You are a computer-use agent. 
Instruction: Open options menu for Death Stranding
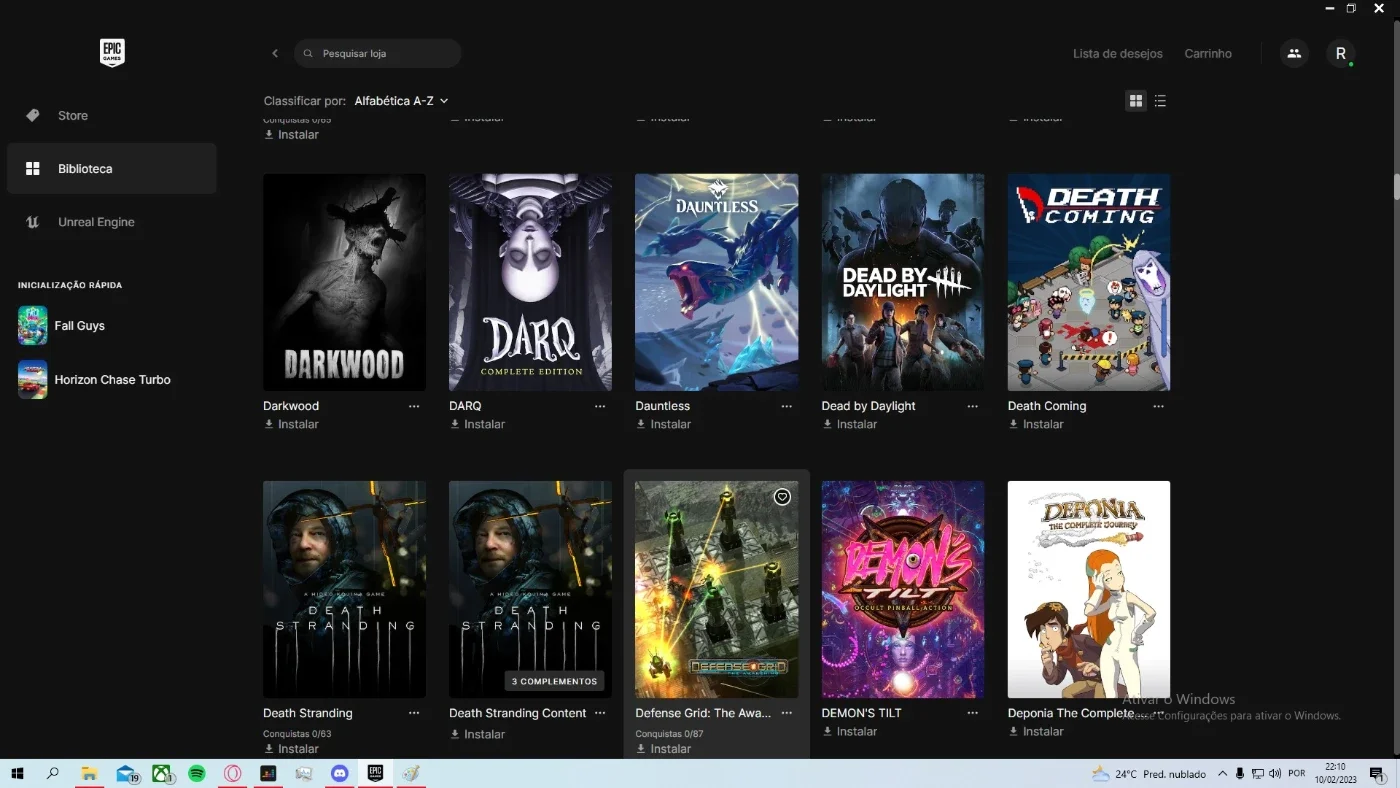[414, 713]
